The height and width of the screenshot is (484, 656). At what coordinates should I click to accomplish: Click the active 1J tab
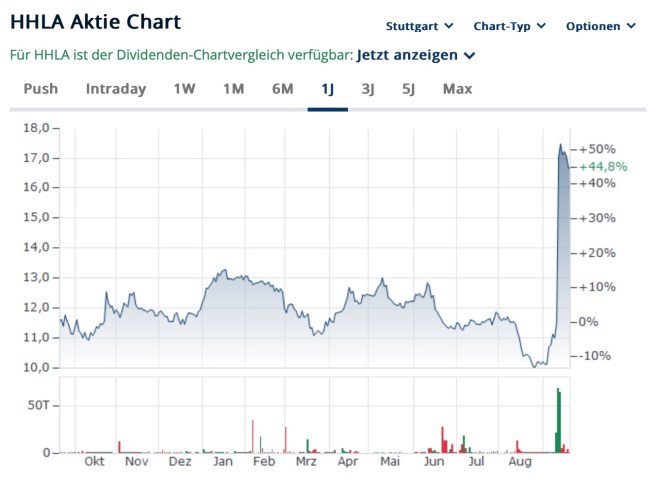[327, 89]
